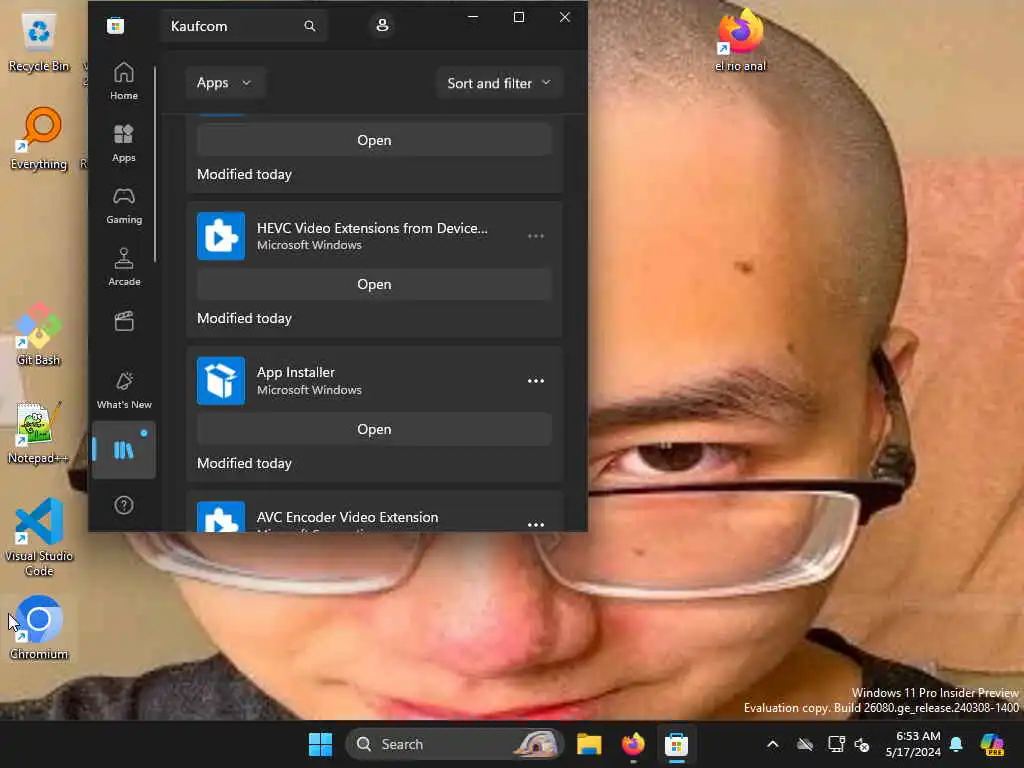Open the Home section in Store sidebar
This screenshot has width=1024, height=768.
click(123, 81)
